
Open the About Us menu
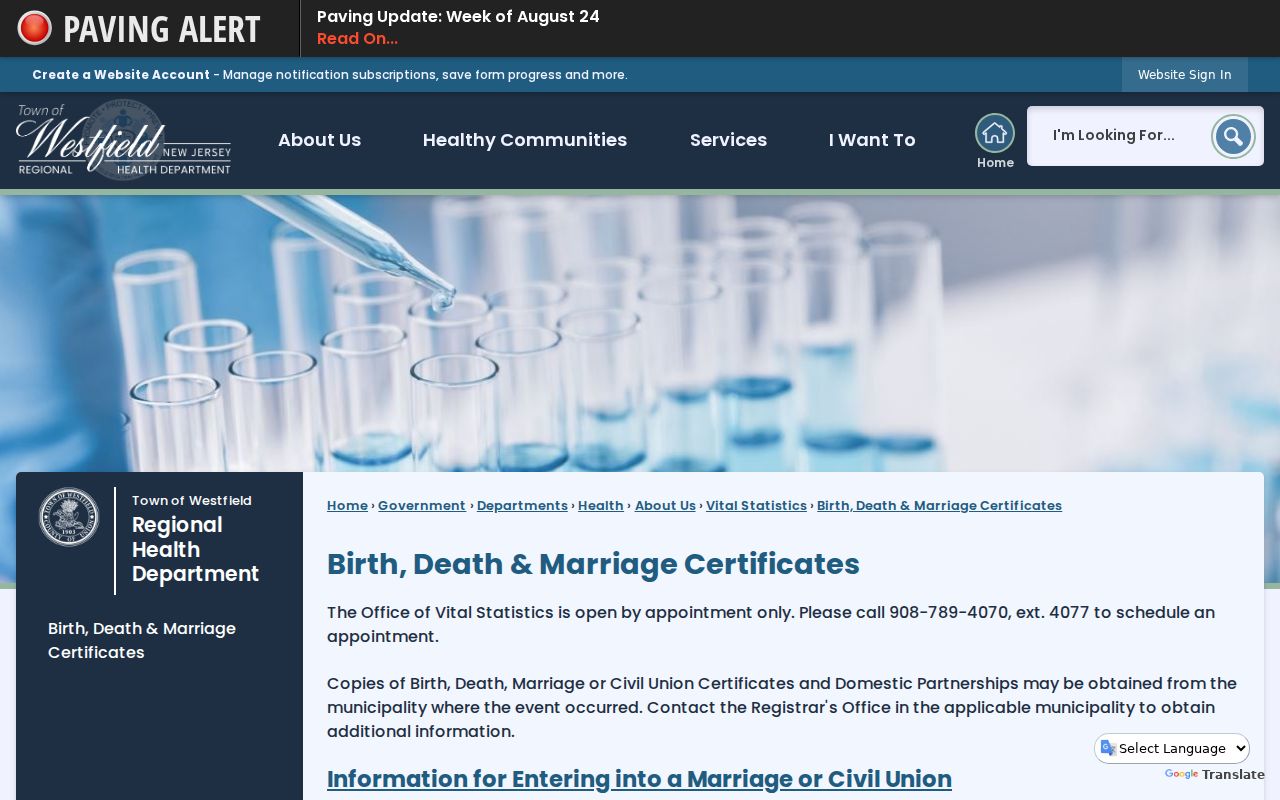[319, 140]
